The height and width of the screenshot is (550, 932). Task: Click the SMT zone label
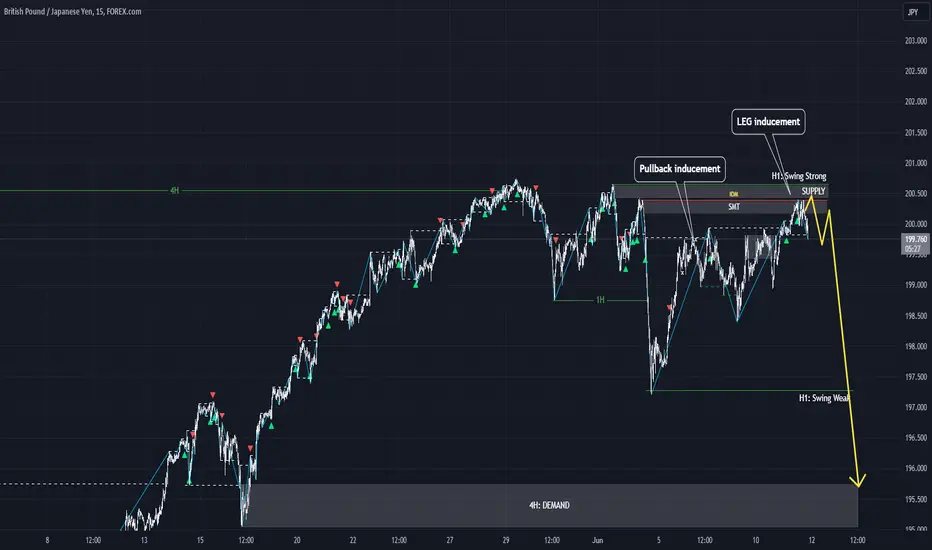(734, 207)
